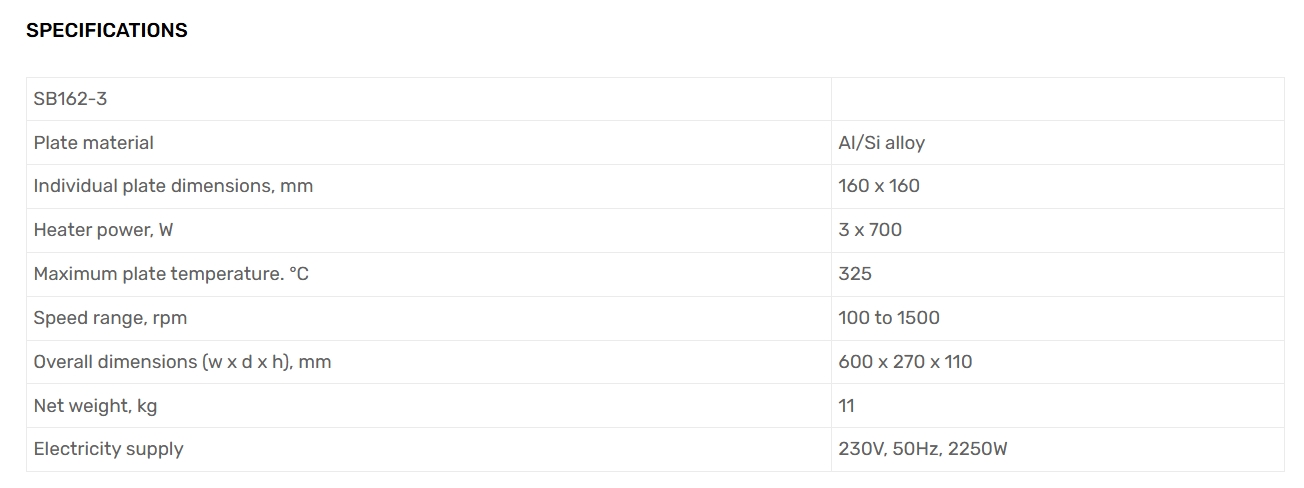Click the empty cell beside SB162-3
This screenshot has height=488, width=1304.
pos(1056,99)
